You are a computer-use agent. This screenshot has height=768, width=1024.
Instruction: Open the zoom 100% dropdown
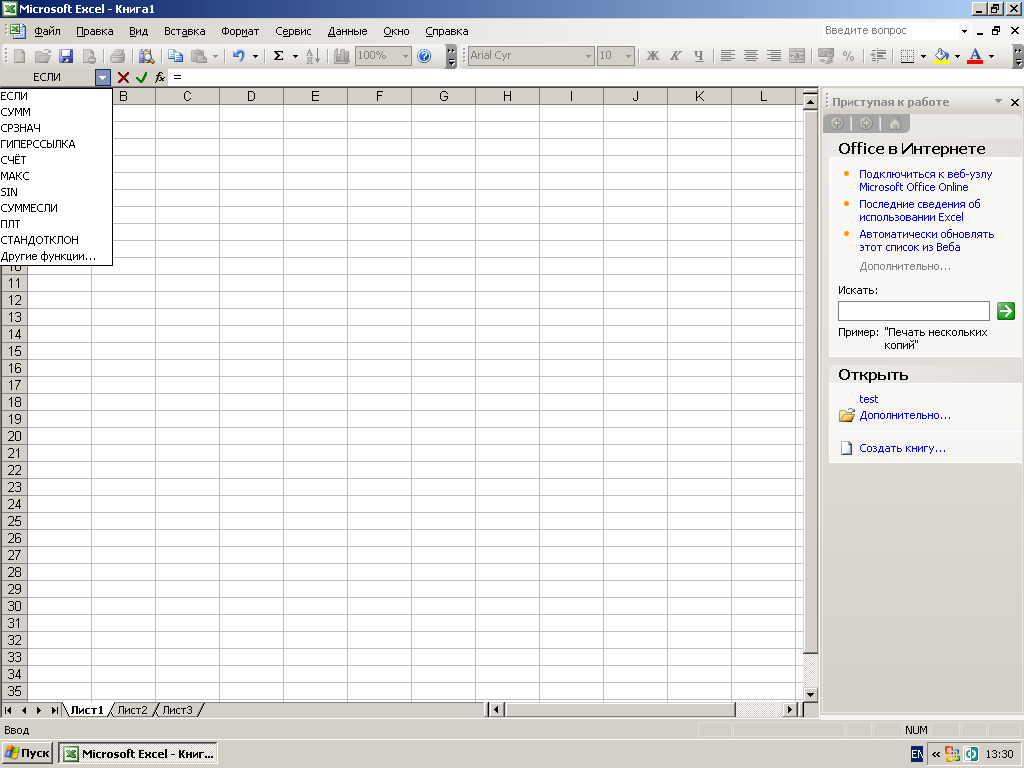[405, 56]
